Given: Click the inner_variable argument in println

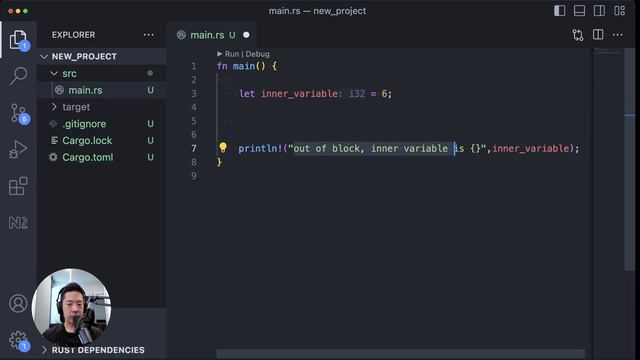Looking at the screenshot, I should tap(531, 149).
